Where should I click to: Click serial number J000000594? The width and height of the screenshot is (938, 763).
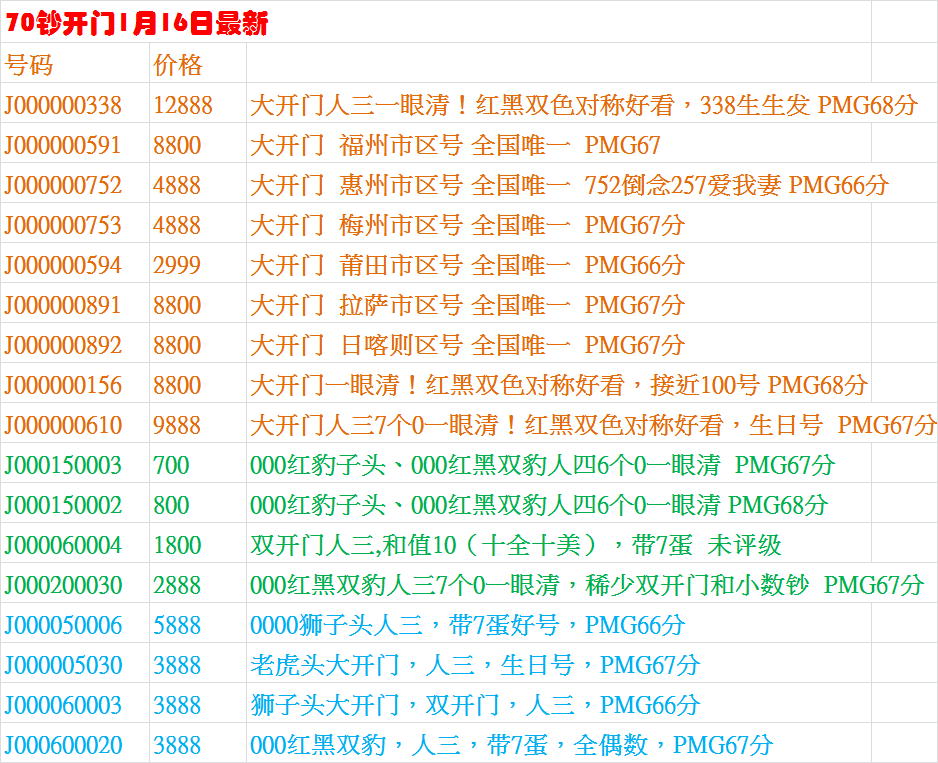(x=63, y=266)
